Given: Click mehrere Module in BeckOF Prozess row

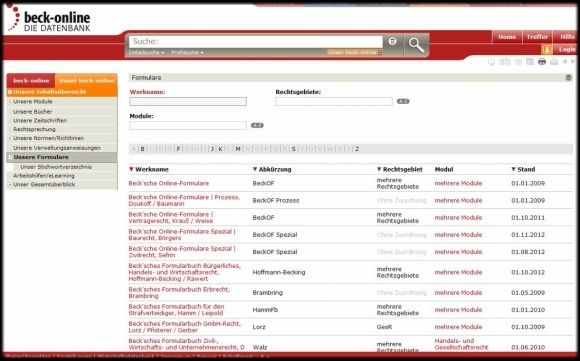Looking at the screenshot, I should pyautogui.click(x=458, y=200).
